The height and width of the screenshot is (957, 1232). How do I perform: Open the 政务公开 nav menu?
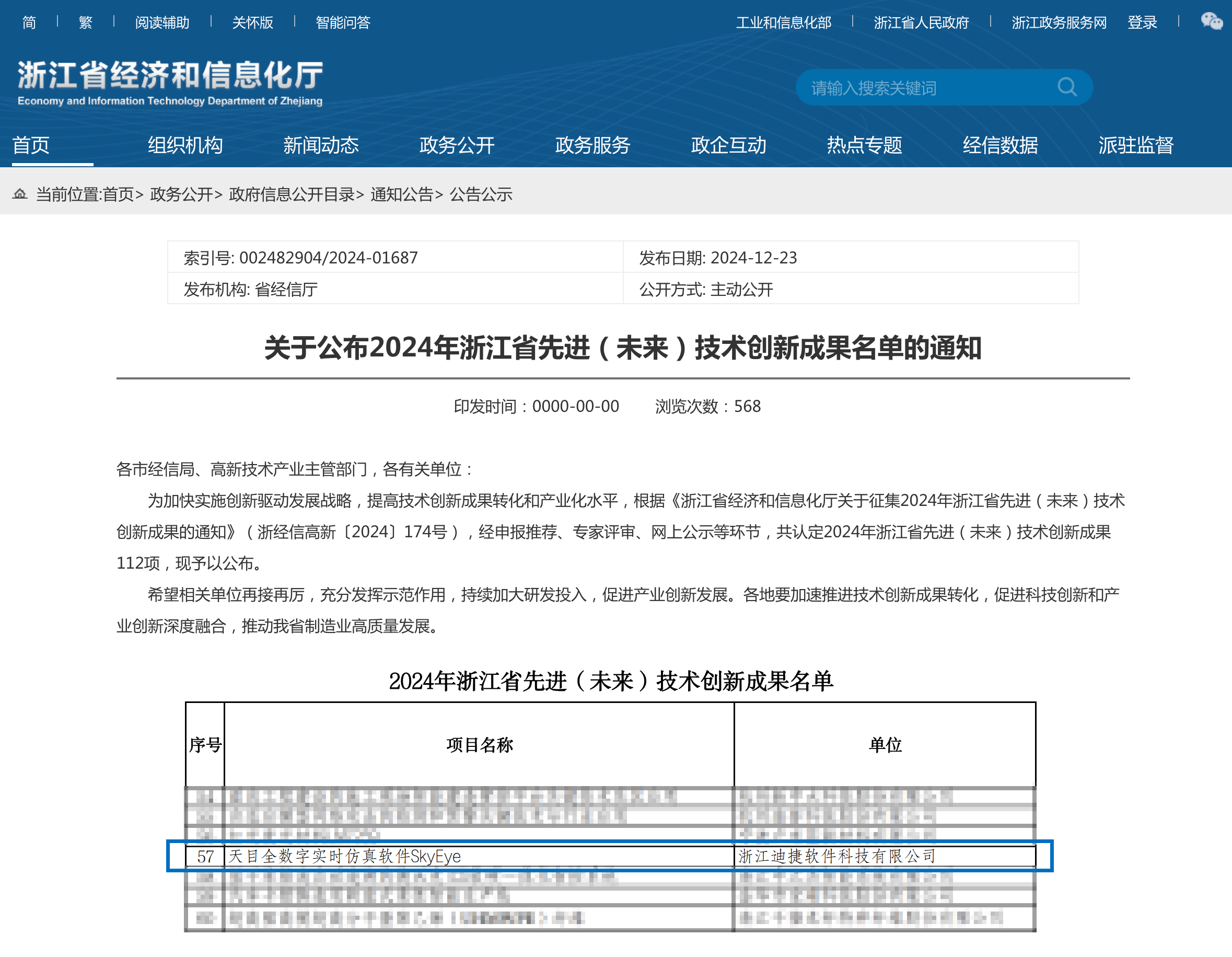pyautogui.click(x=456, y=145)
